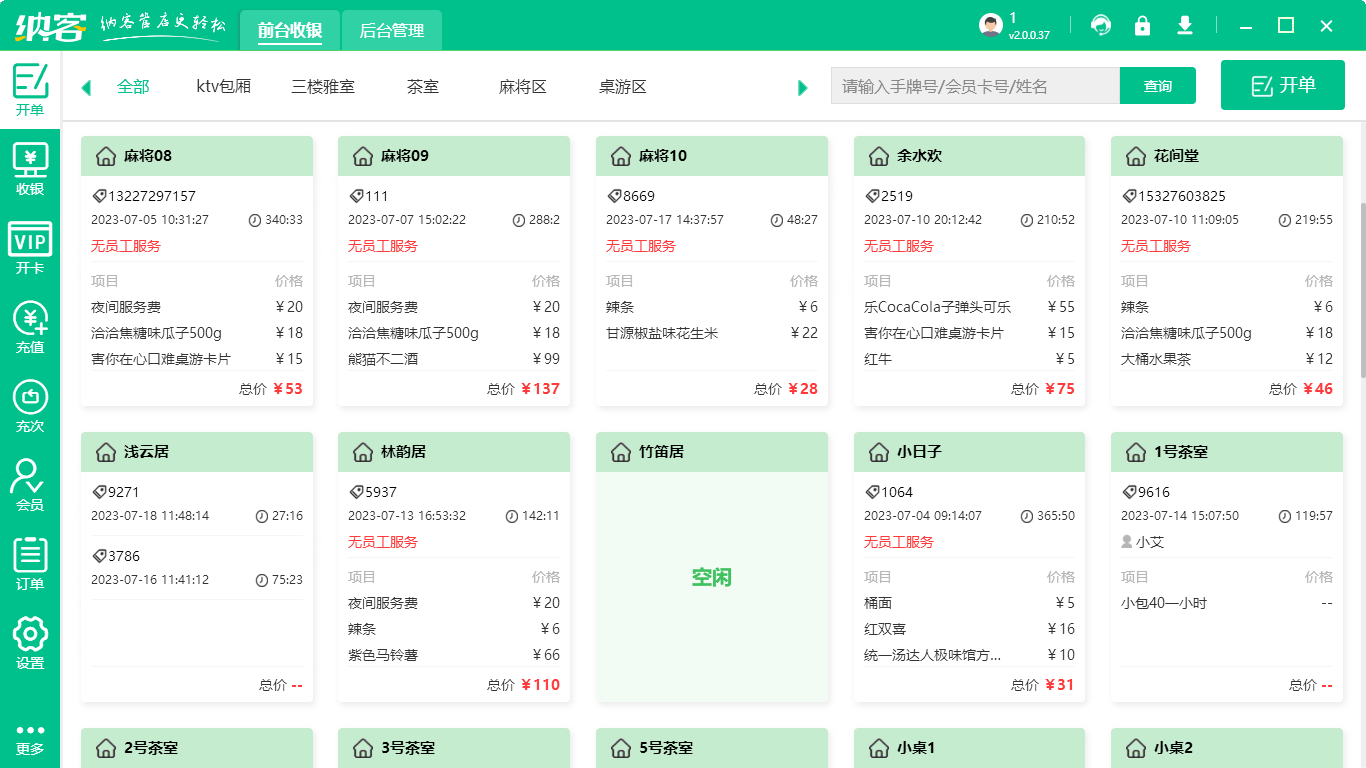Click the customer support headset icon

click(1101, 25)
